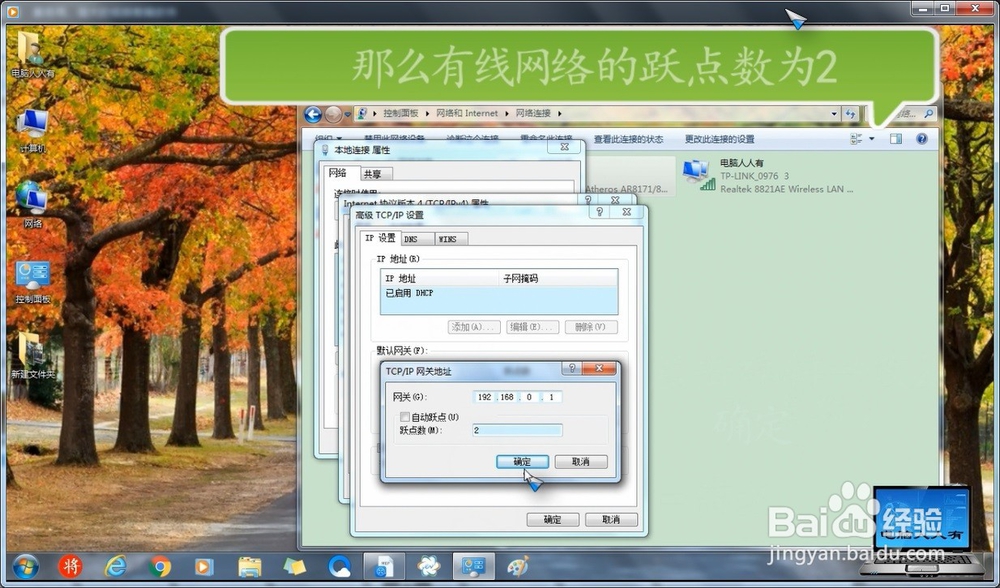Viewport: 1000px width, 588px height.
Task: Select TP-LINK_0976 wireless connection icon
Action: point(698,175)
